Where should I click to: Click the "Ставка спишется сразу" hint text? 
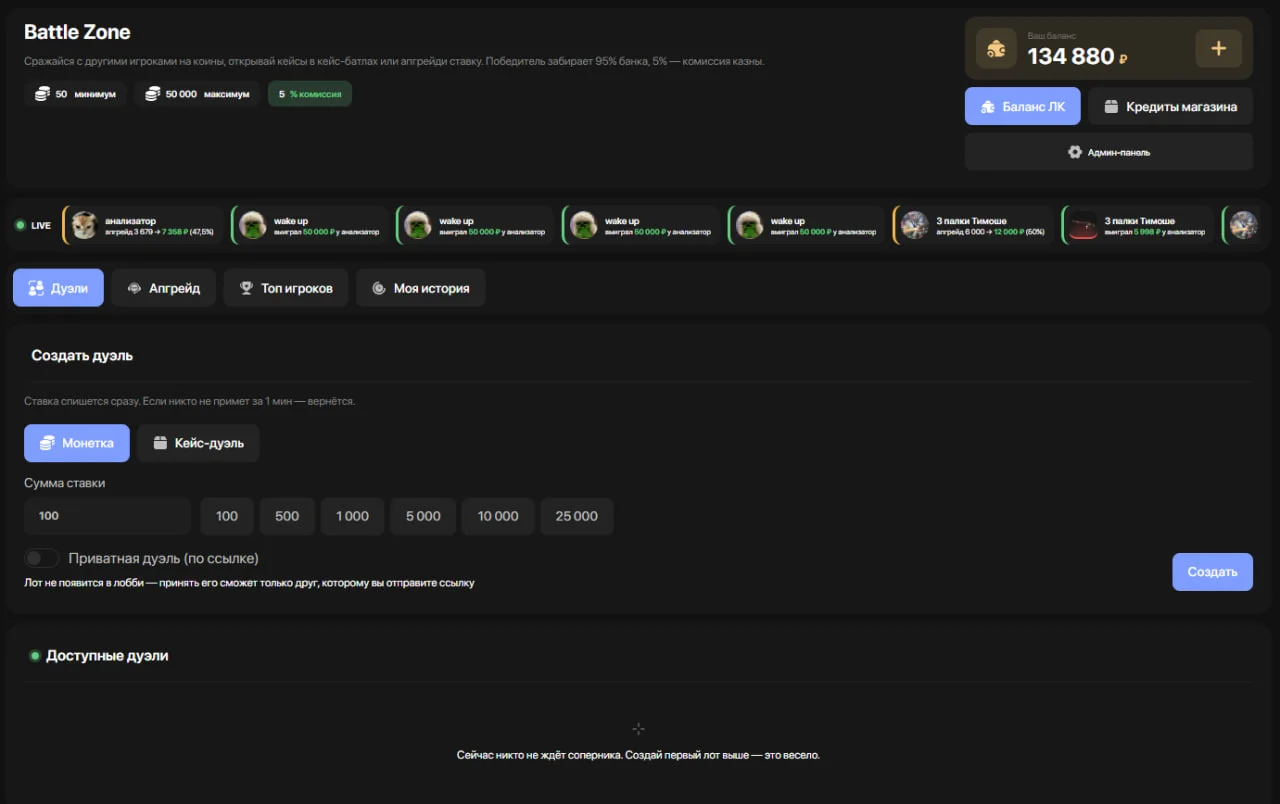click(x=190, y=401)
